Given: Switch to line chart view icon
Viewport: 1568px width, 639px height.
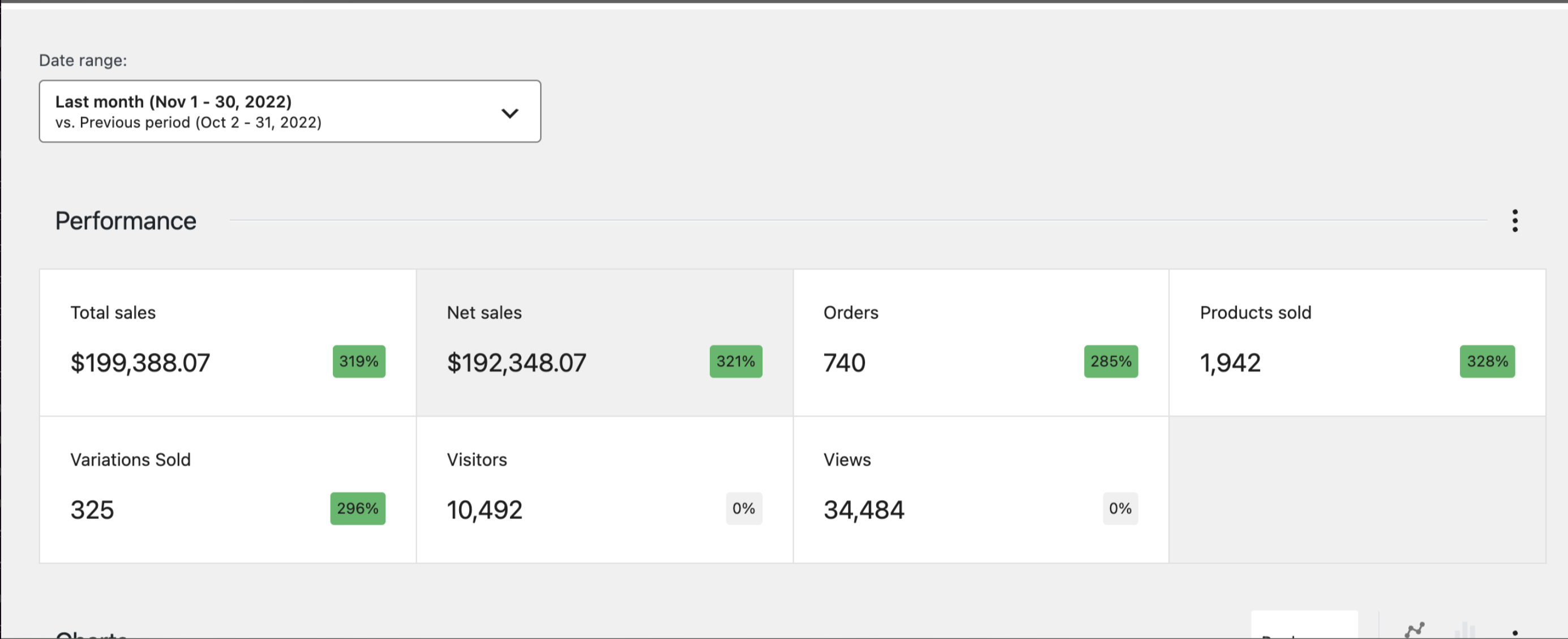Looking at the screenshot, I should coord(1414,630).
